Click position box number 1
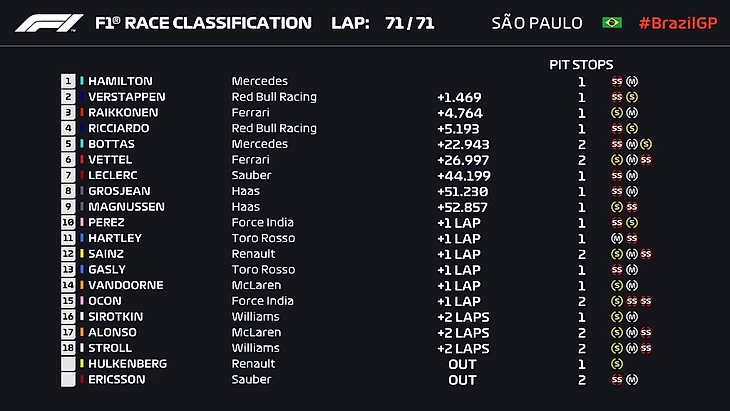This screenshot has height=411, width=730. pos(68,81)
